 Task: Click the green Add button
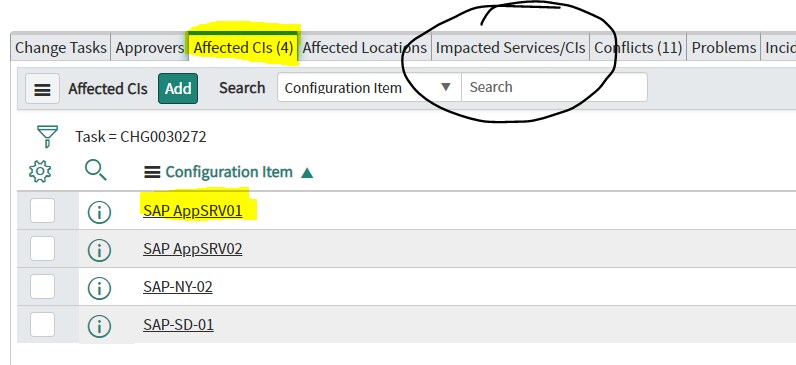pyautogui.click(x=178, y=88)
